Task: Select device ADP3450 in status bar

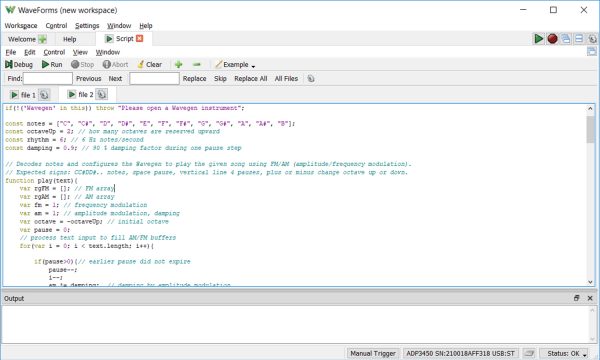Action: tap(460, 353)
